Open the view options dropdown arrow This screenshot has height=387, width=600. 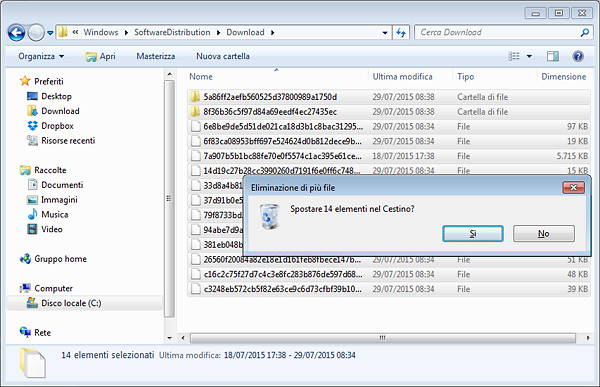pyautogui.click(x=529, y=56)
